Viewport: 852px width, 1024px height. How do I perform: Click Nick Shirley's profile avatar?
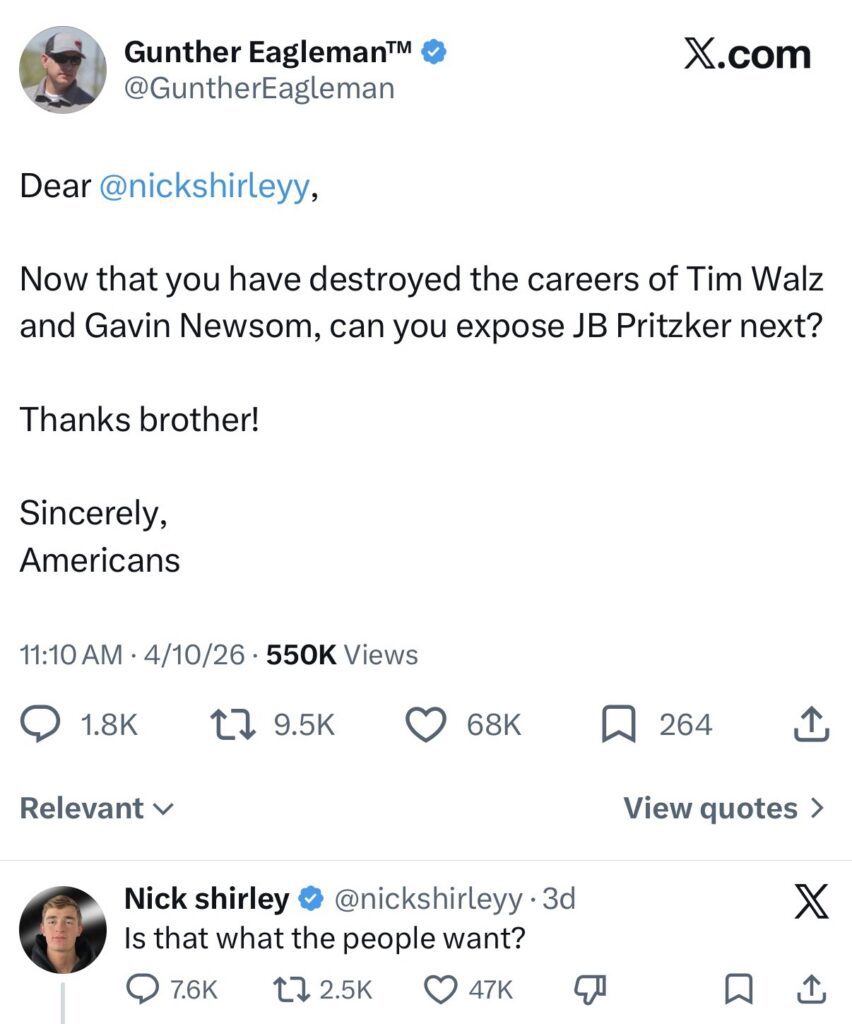click(62, 929)
